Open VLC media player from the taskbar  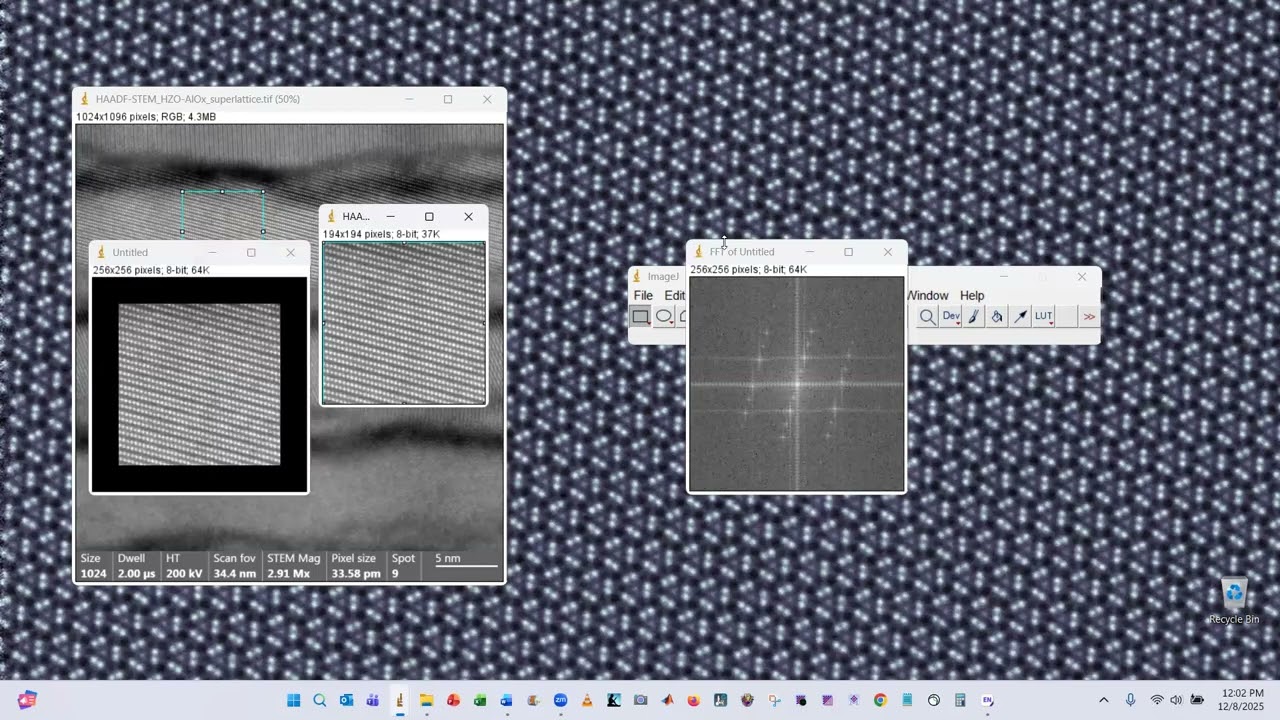[587, 700]
